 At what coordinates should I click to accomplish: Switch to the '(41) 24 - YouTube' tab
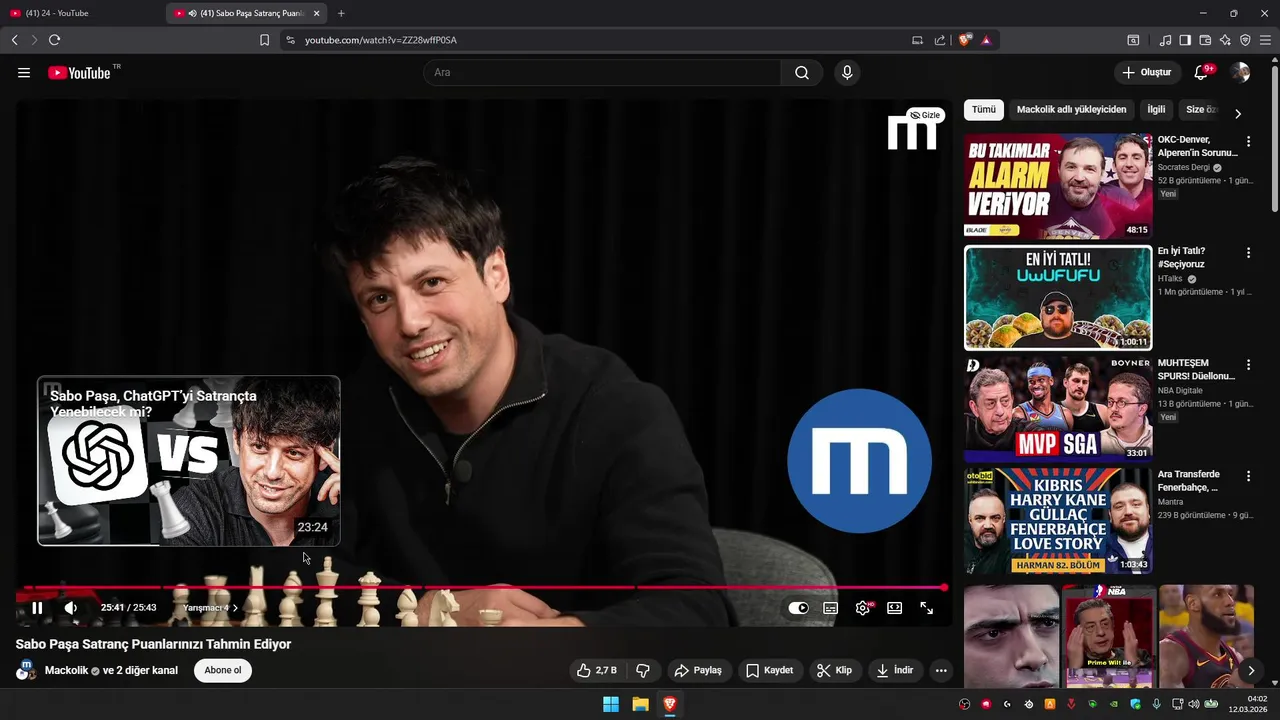tap(80, 13)
